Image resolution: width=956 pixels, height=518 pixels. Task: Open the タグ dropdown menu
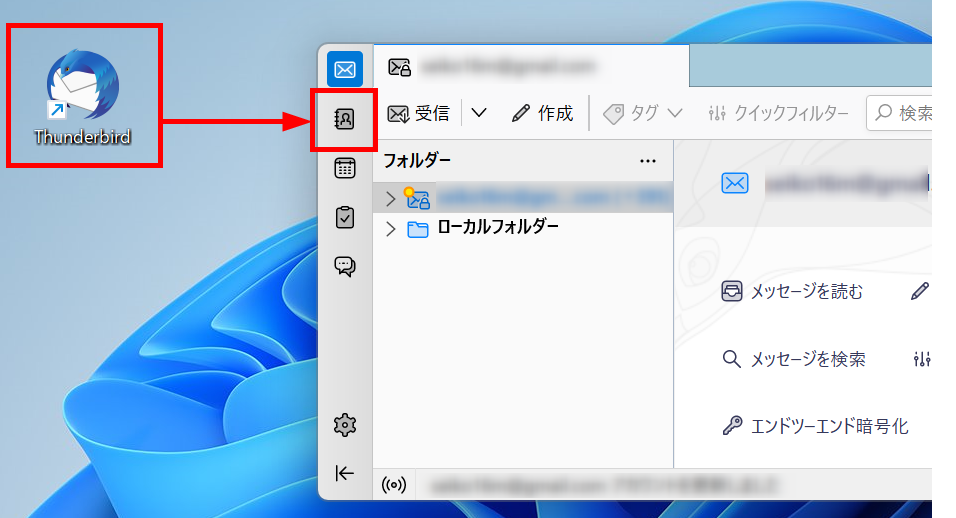point(643,113)
